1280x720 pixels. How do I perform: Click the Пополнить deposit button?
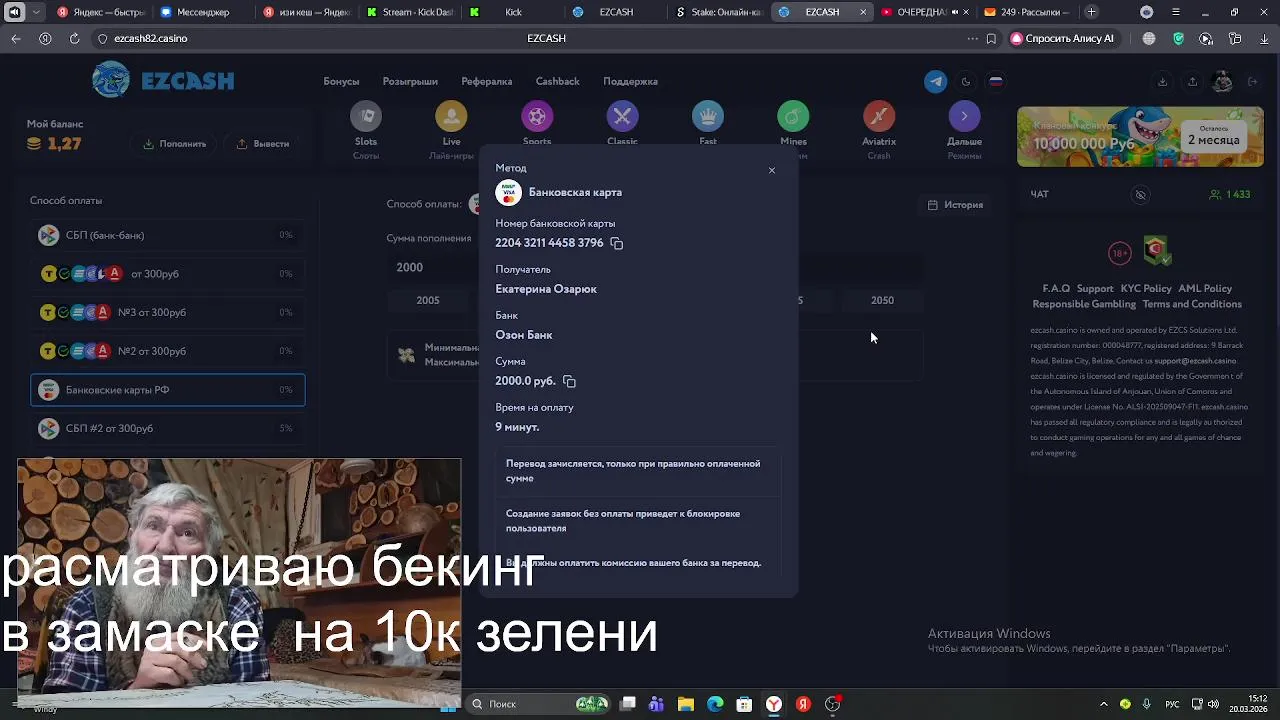pyautogui.click(x=174, y=144)
